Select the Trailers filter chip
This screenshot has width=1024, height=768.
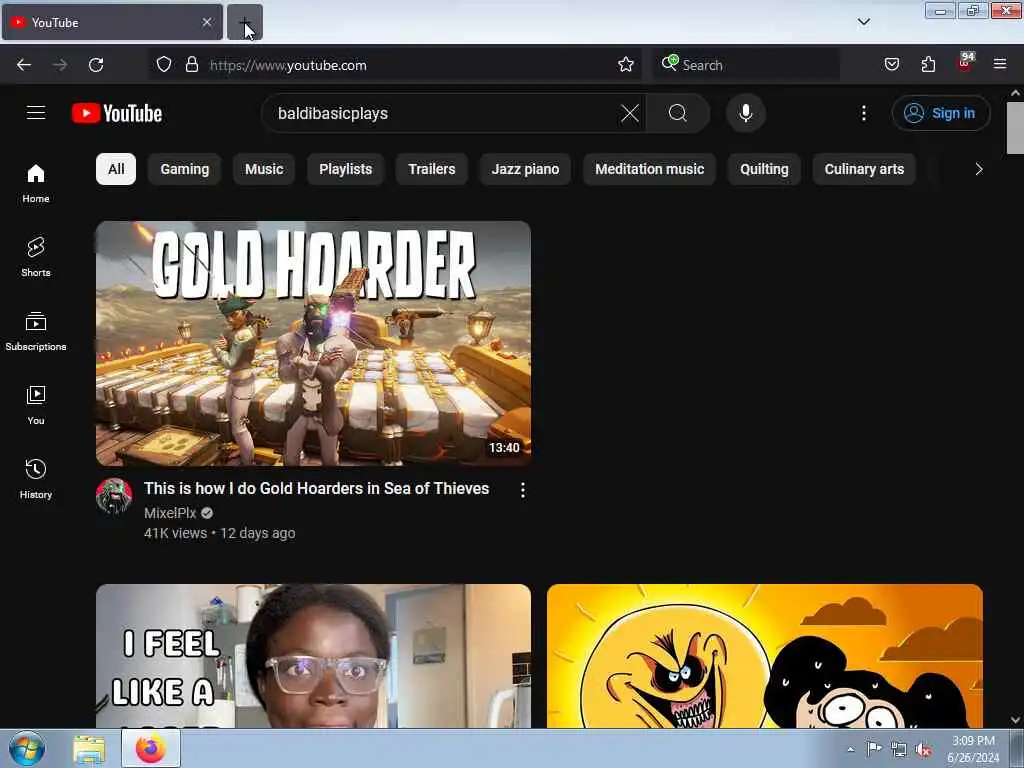click(x=432, y=169)
